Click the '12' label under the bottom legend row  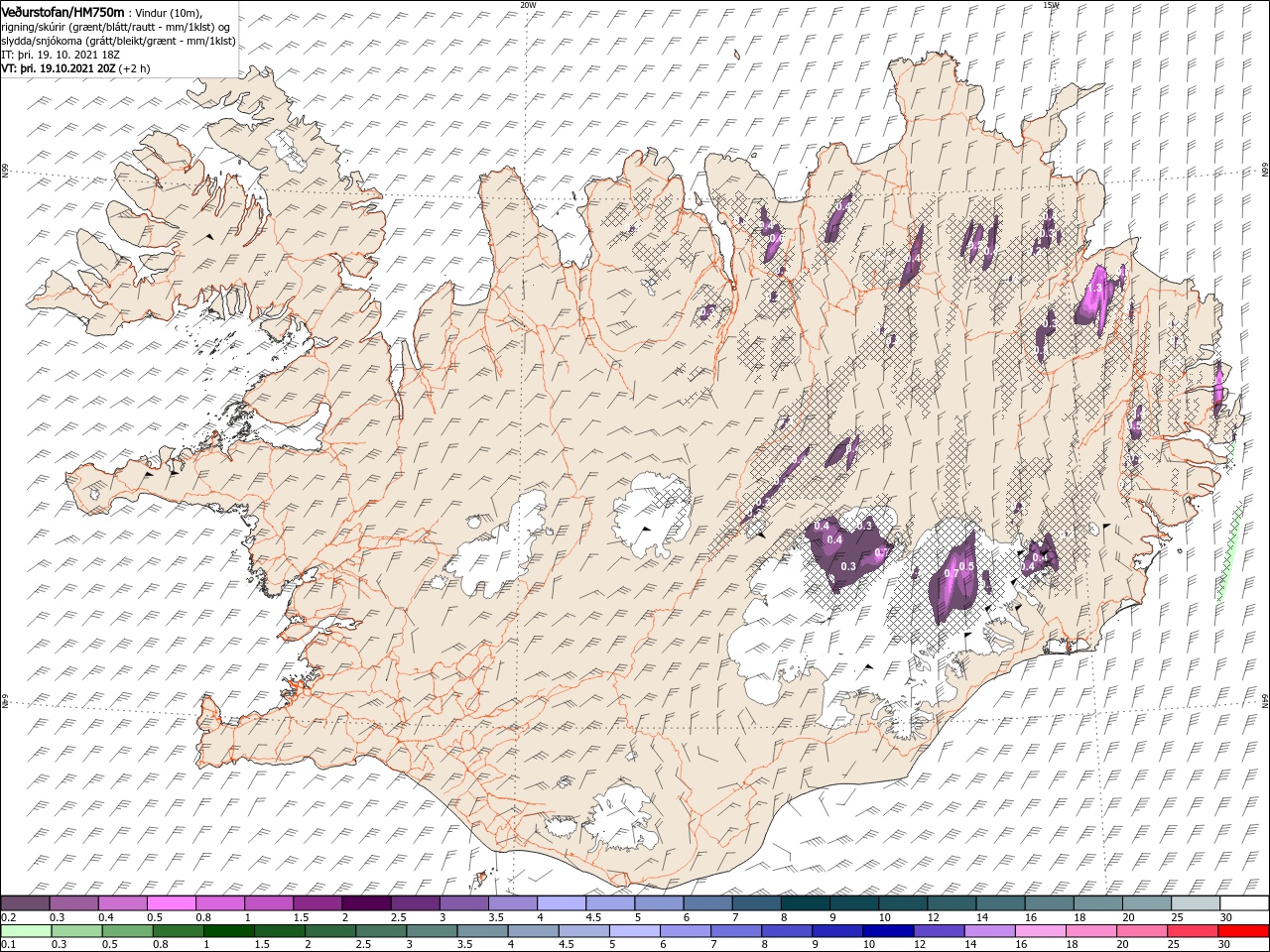point(919,945)
